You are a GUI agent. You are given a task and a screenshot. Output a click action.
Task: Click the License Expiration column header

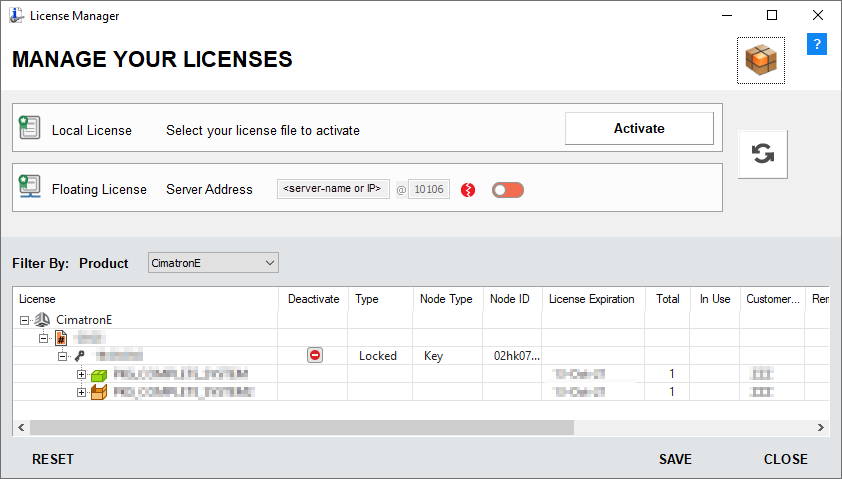(x=593, y=299)
